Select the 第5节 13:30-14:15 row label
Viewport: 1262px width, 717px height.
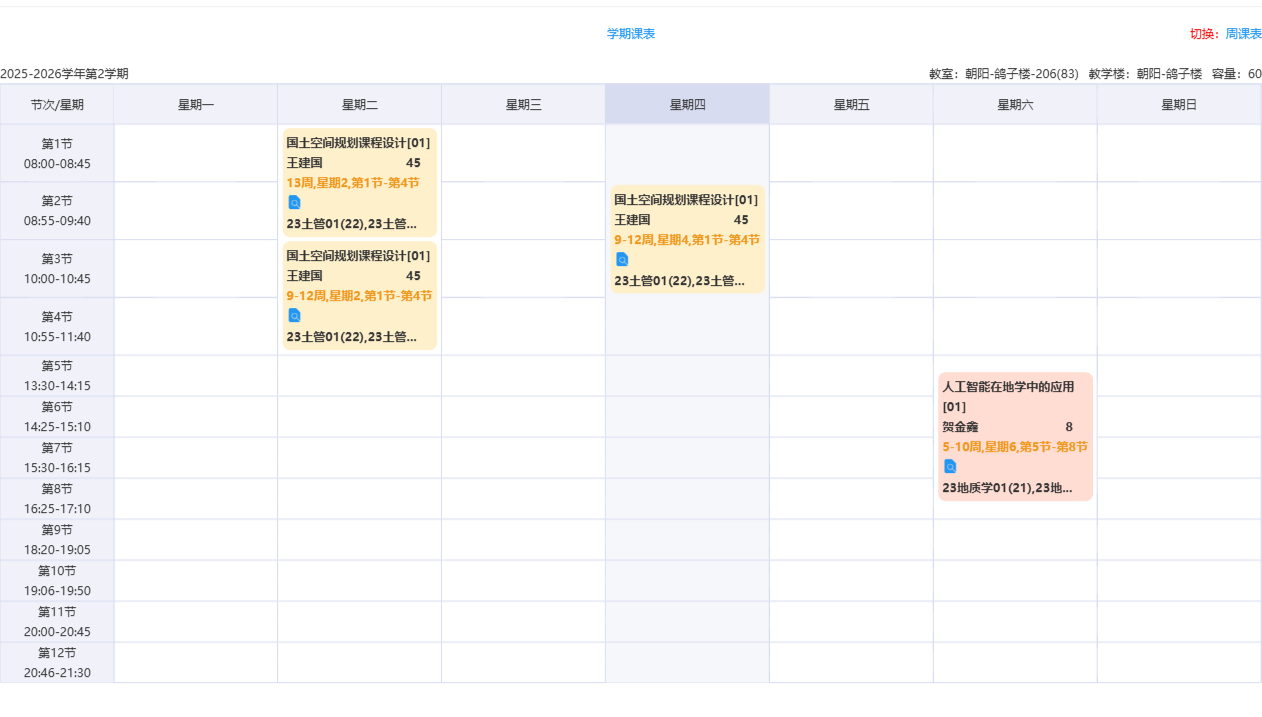(x=57, y=376)
